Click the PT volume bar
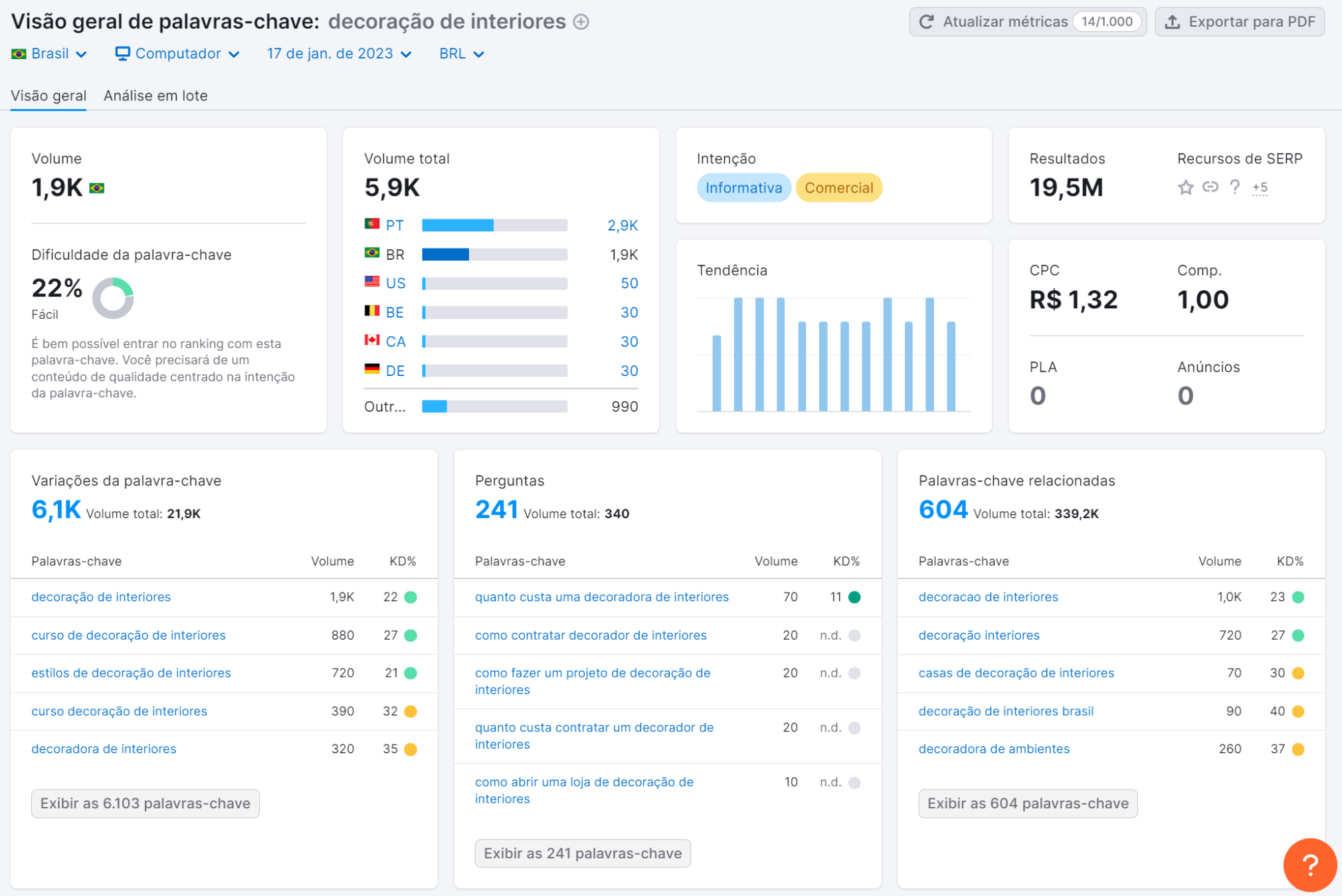This screenshot has height=896, width=1342. click(494, 225)
